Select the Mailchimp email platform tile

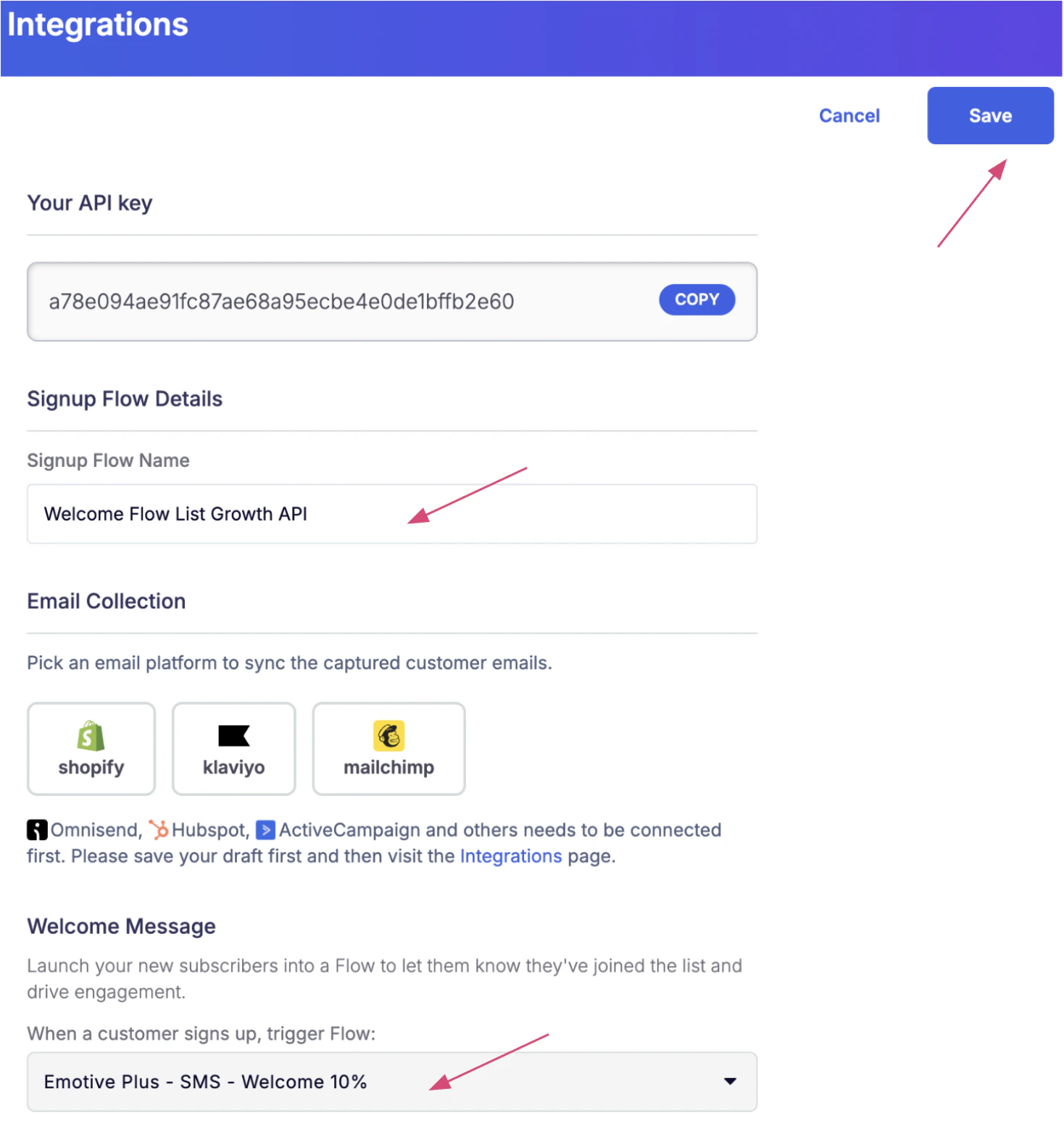(388, 748)
